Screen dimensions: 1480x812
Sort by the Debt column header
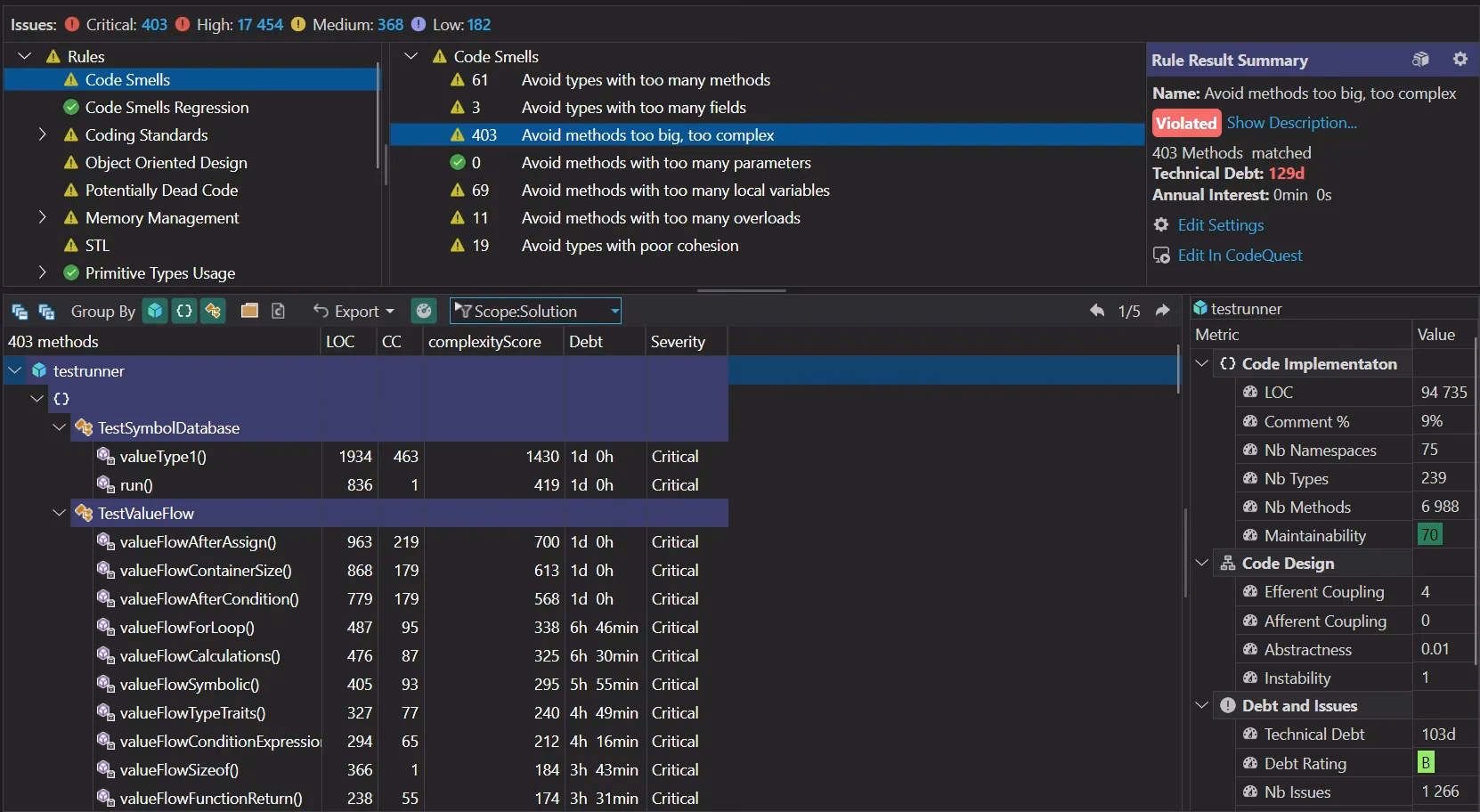point(605,342)
